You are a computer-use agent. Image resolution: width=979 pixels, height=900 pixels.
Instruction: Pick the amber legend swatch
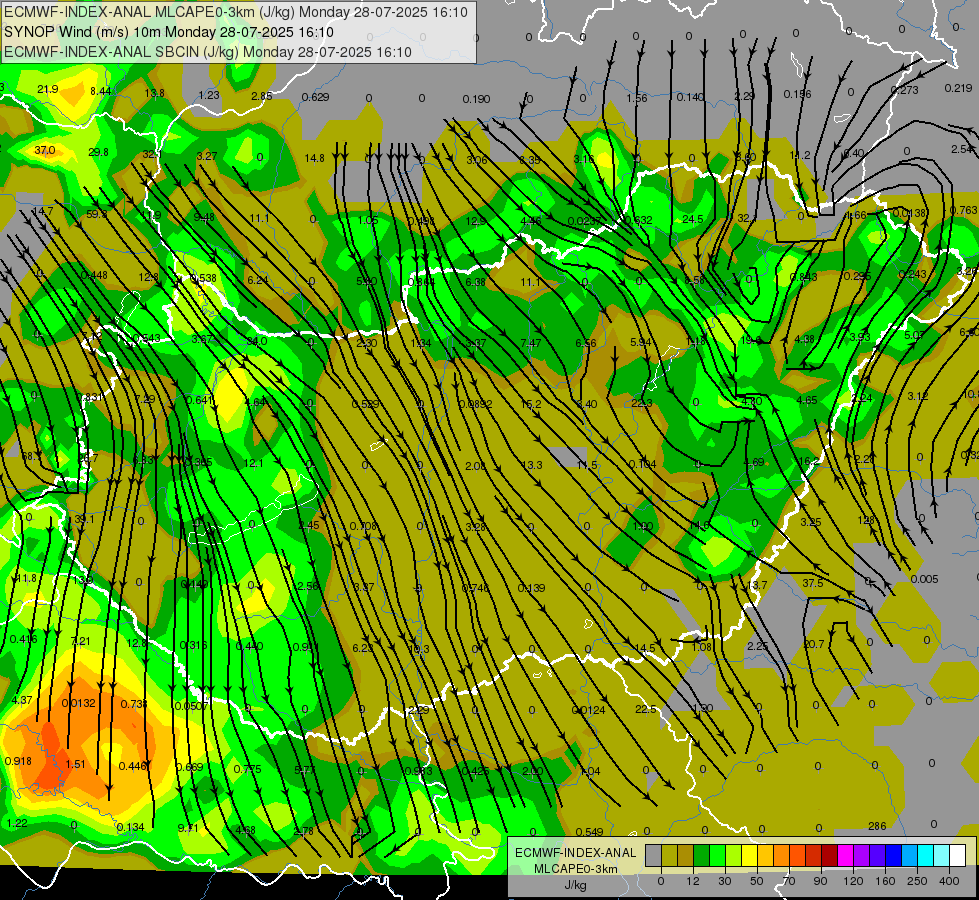click(765, 855)
